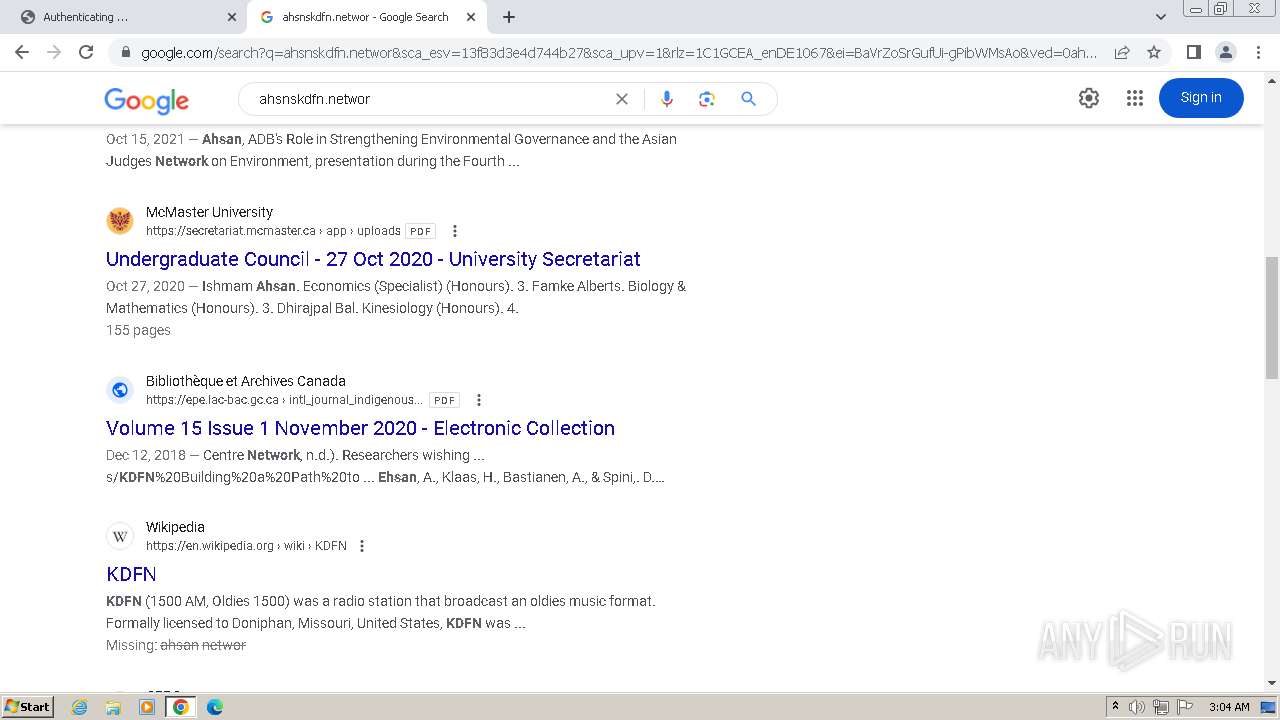Close the Google Search tab
Viewport: 1280px width, 720px height.
(469, 17)
